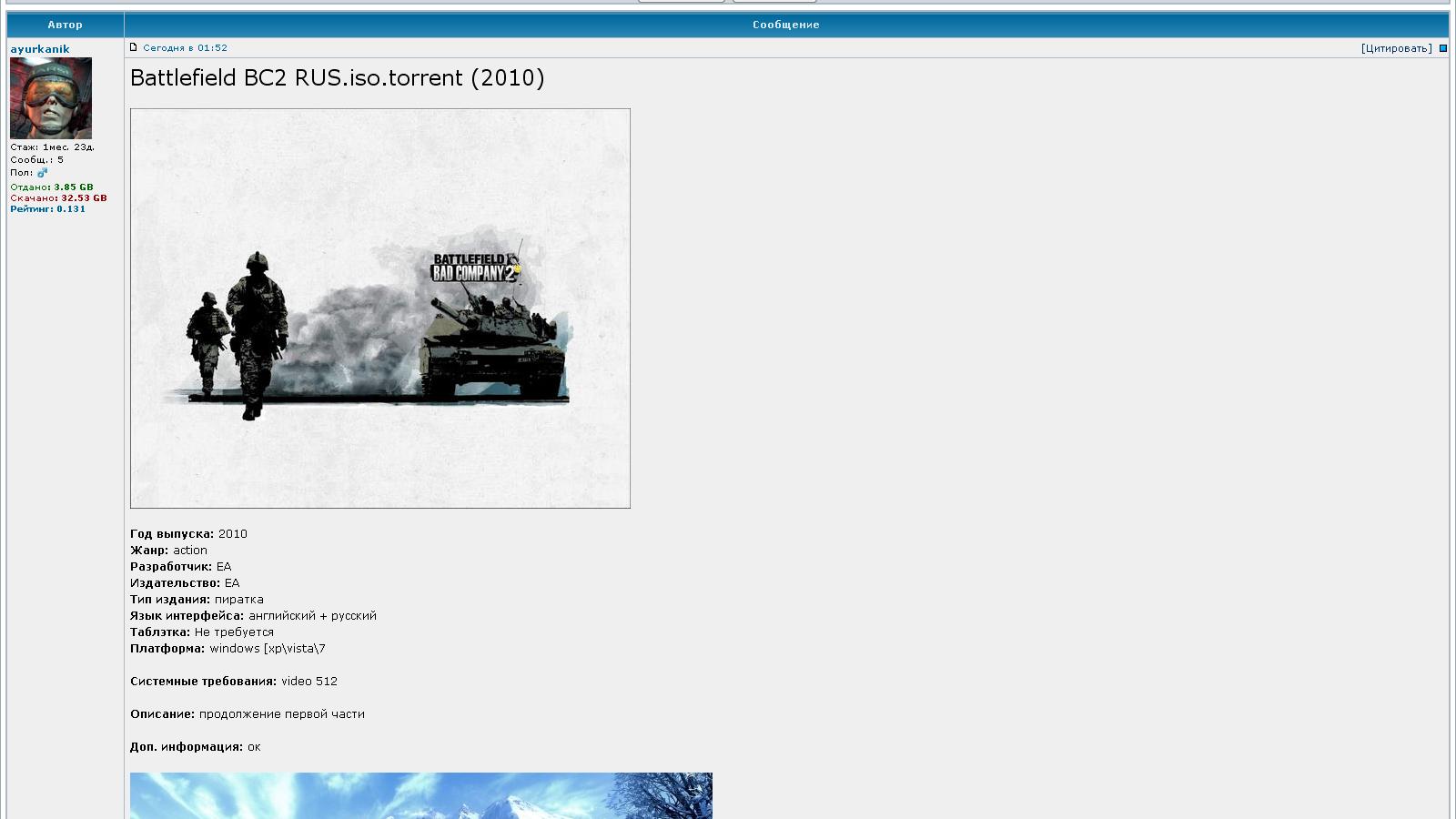Click the uploader's rating value 0.131

70,207
